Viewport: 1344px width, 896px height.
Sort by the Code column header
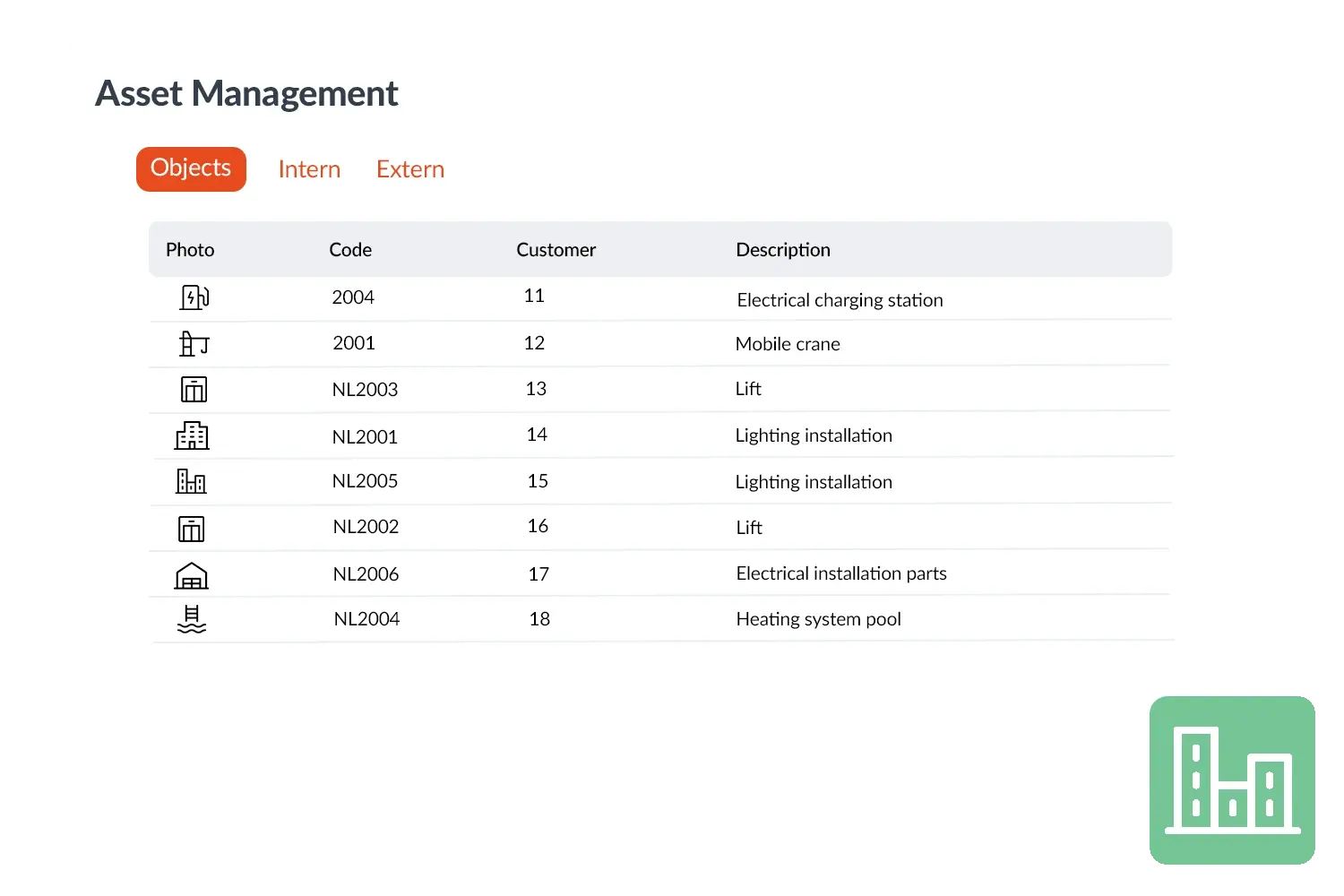[350, 250]
